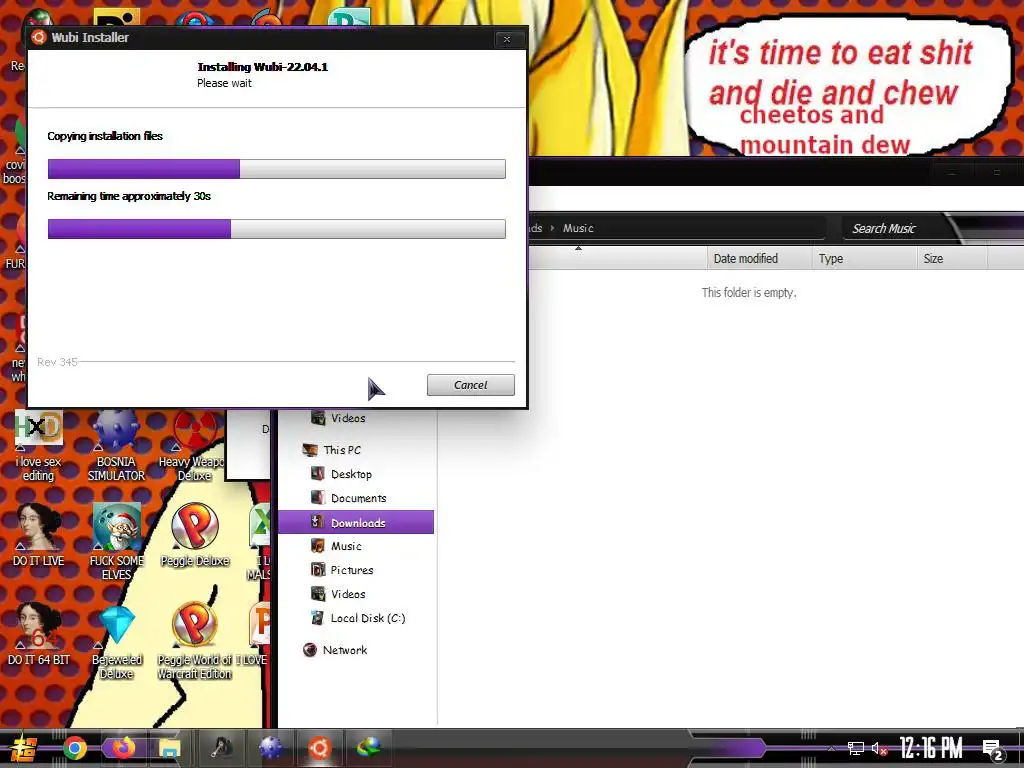Open the HxD 'i love sex editing' desktop icon
Image resolution: width=1024 pixels, height=768 pixels.
39,447
